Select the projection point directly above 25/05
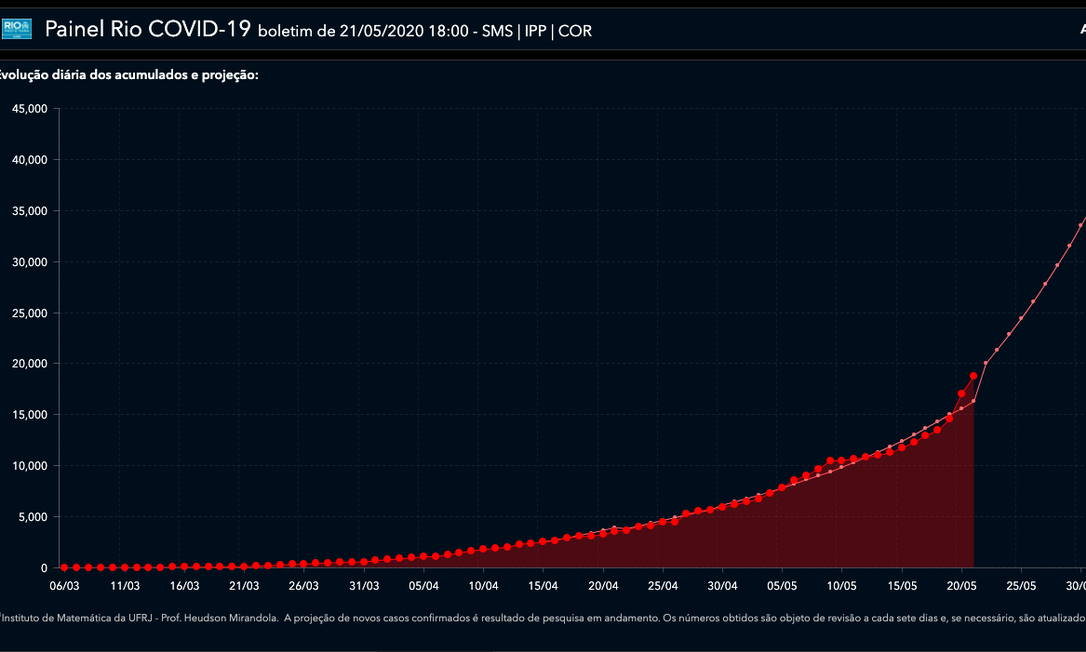The width and height of the screenshot is (1086, 652). coord(1021,319)
